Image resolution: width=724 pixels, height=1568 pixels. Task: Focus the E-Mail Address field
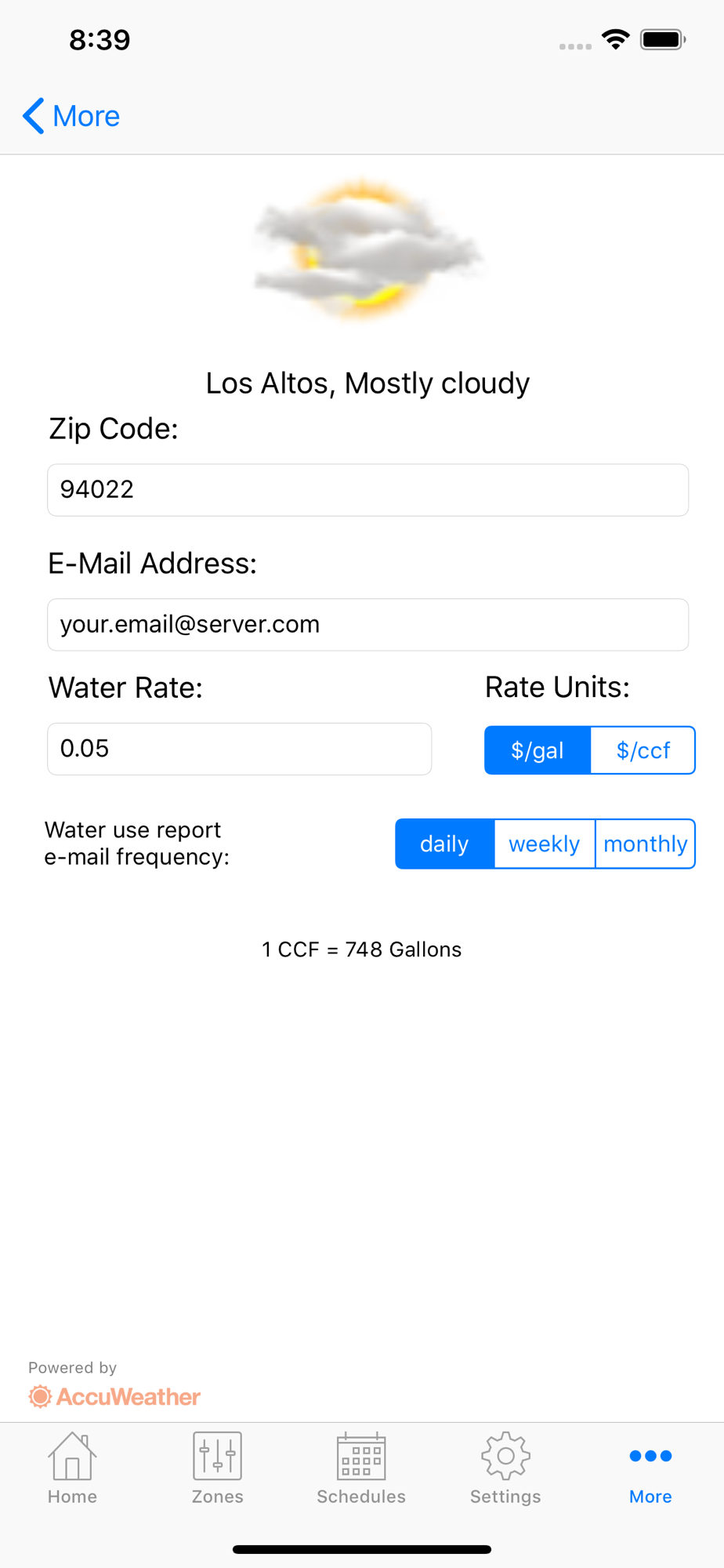coord(367,625)
